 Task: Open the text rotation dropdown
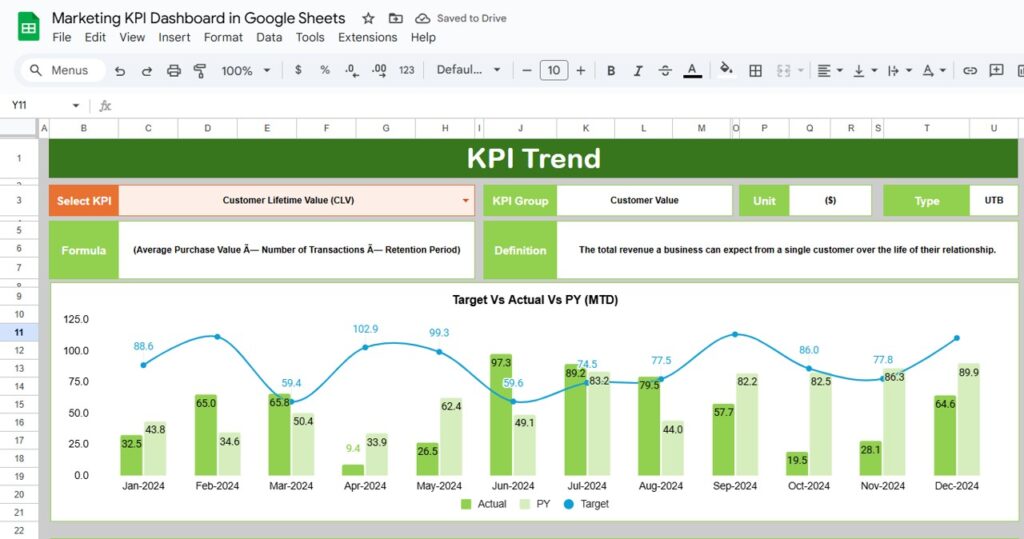934,71
